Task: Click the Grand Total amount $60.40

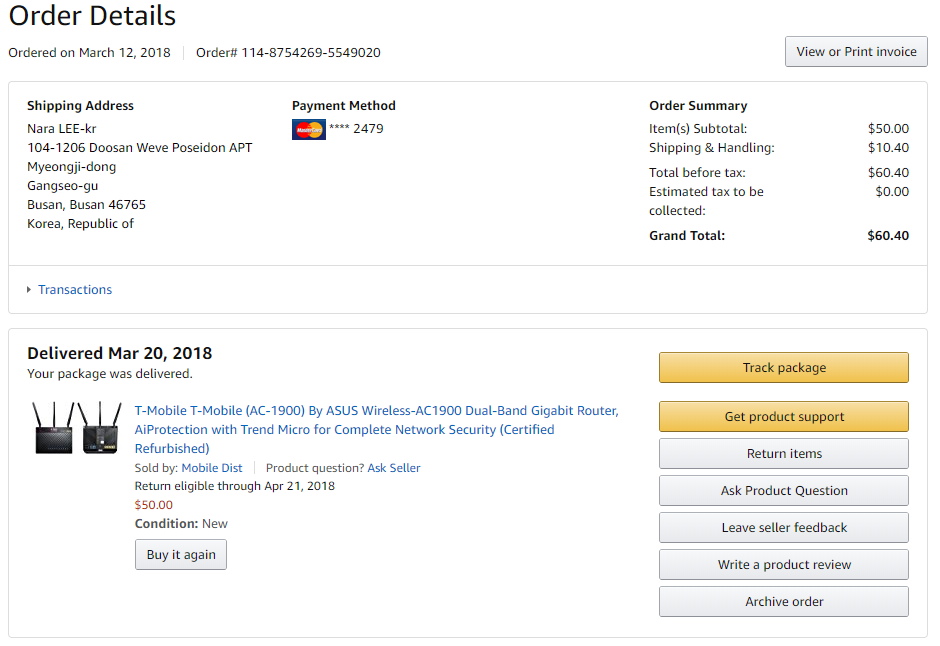Action: coord(888,236)
